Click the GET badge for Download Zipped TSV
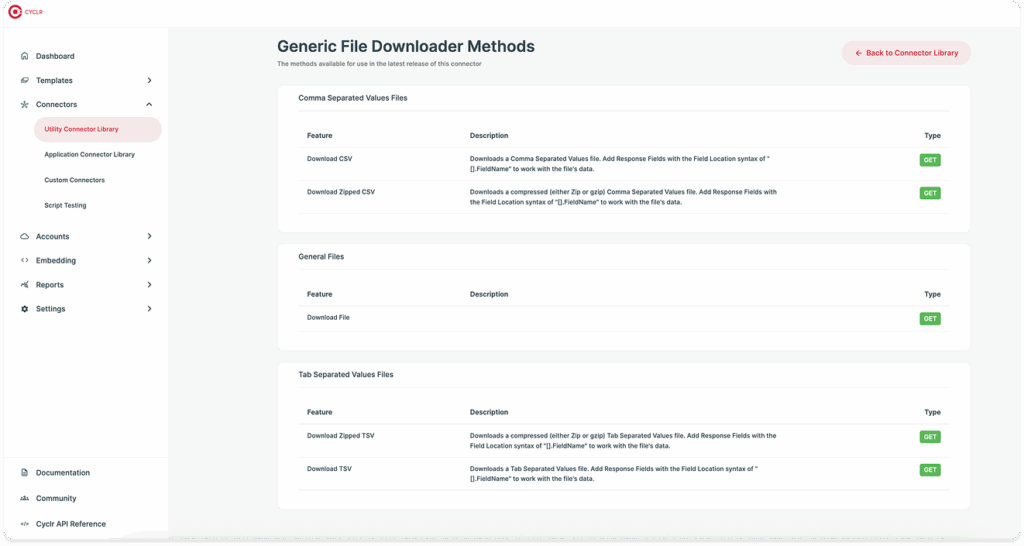 coord(930,437)
